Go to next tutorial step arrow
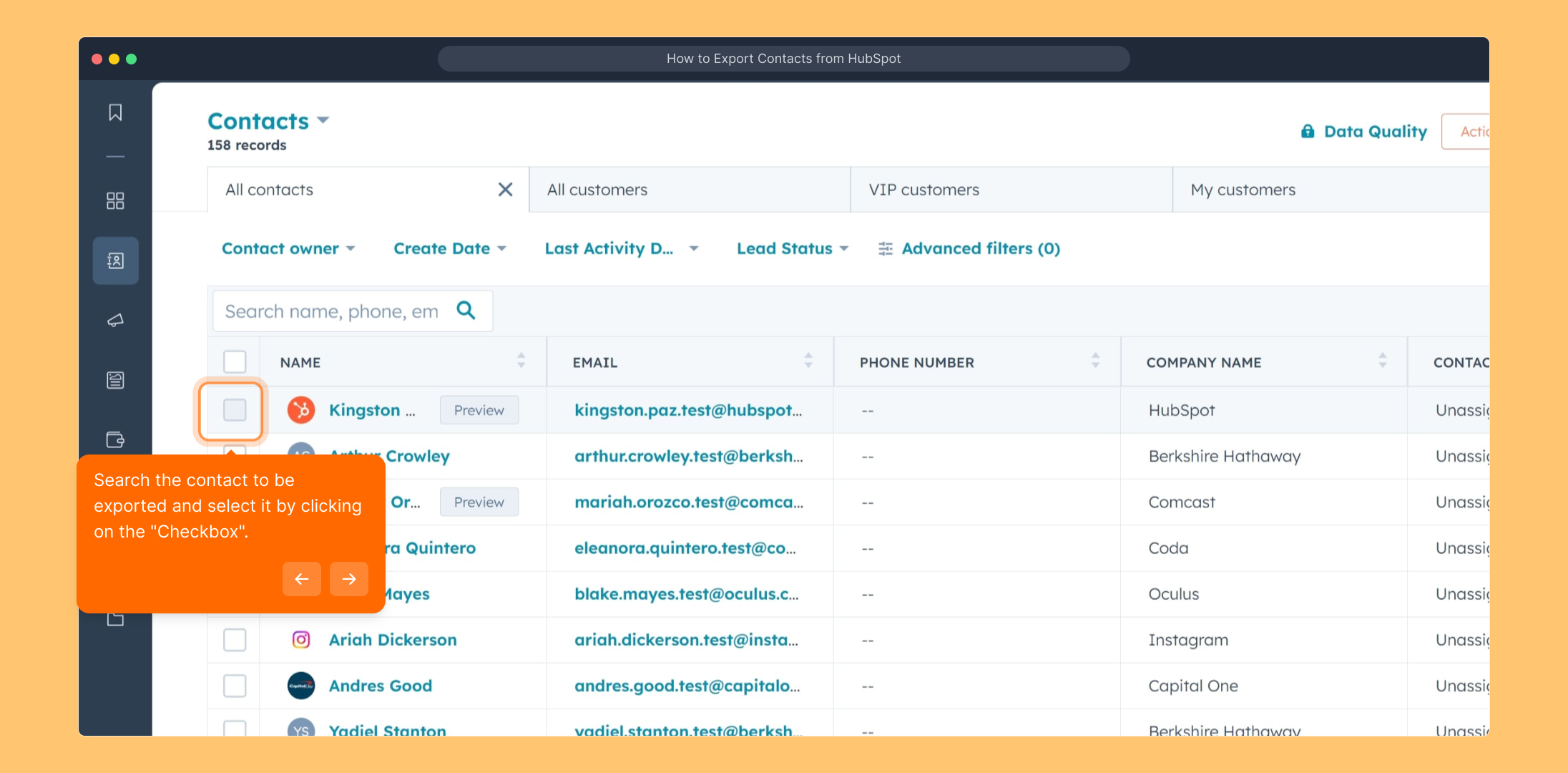Viewport: 1568px width, 773px height. pos(349,579)
